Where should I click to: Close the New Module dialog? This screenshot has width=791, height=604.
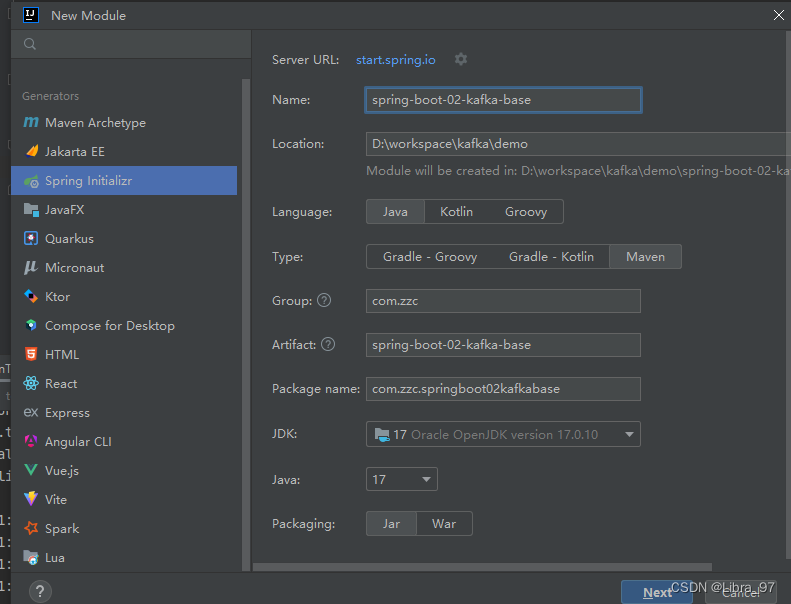tap(778, 15)
